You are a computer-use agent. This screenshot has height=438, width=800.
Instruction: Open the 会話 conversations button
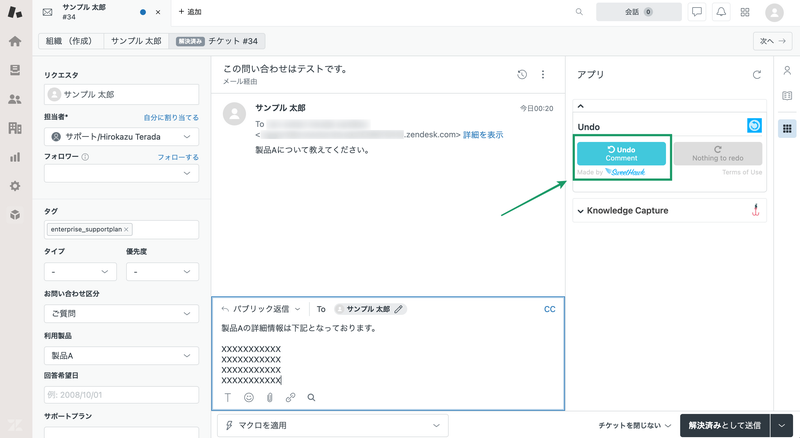click(639, 12)
